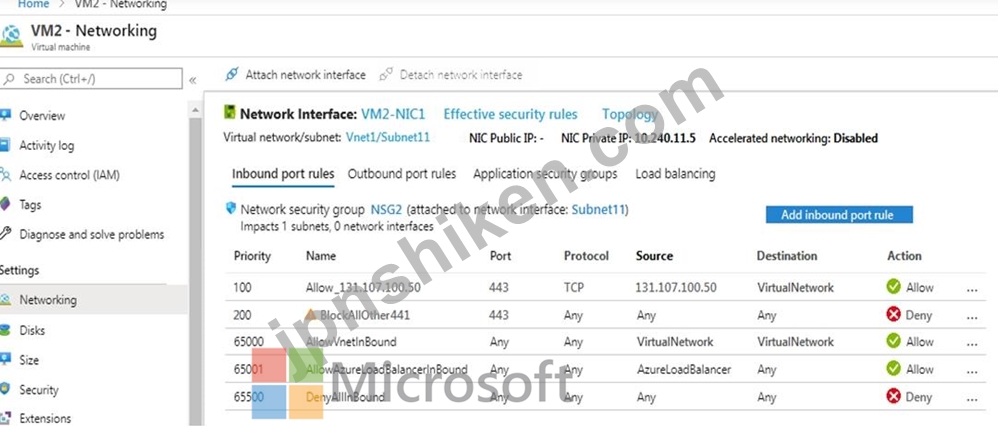Click the Activity log icon
Viewport: 998px width, 426px height.
coord(6,145)
